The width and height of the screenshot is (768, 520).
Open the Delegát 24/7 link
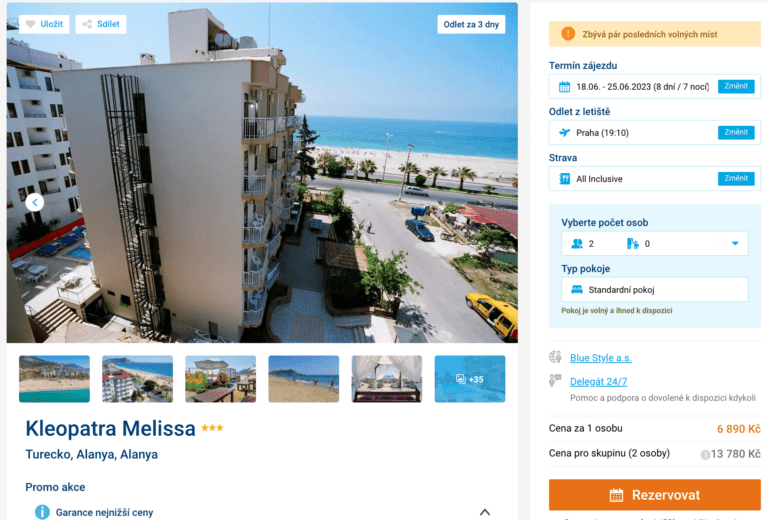coord(598,381)
